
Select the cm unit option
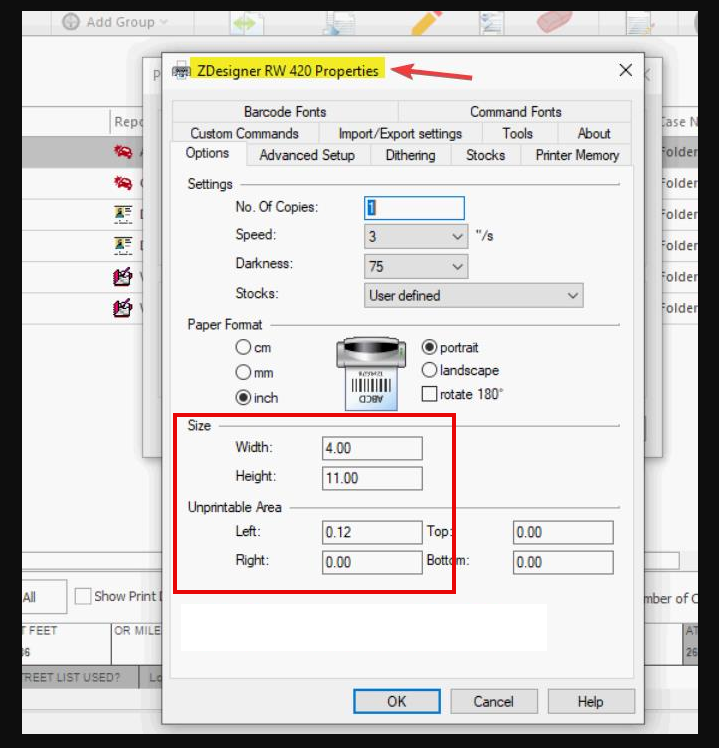coord(243,348)
